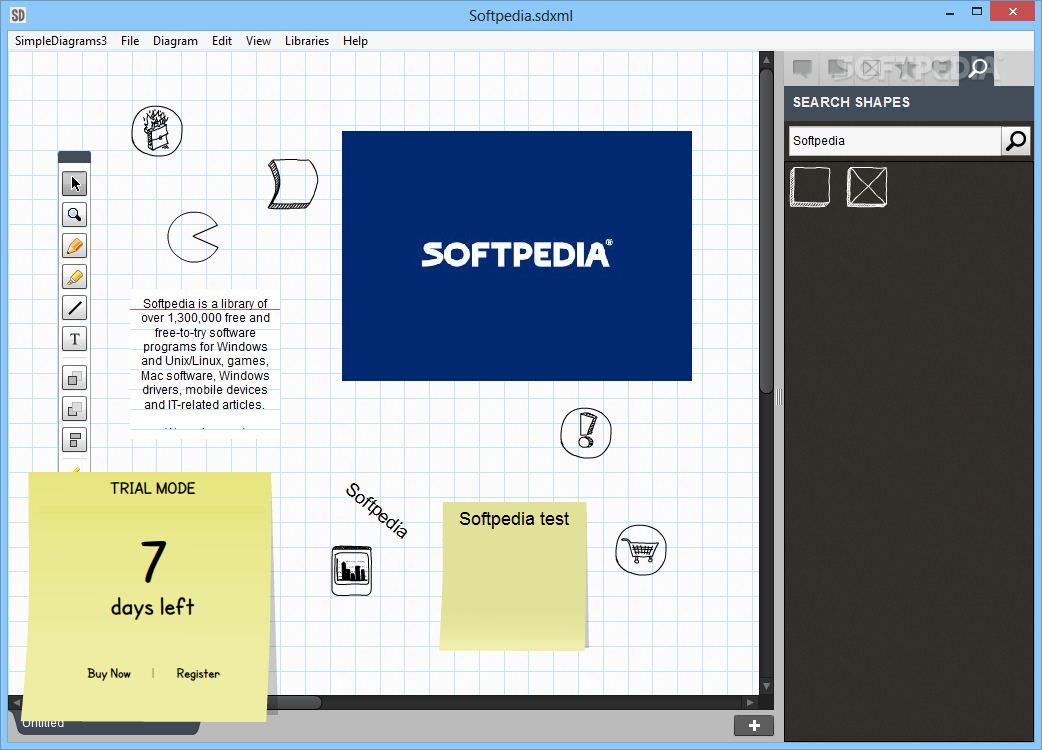
Task: Minimize the Softpedia.sdxml window
Action: click(x=950, y=12)
